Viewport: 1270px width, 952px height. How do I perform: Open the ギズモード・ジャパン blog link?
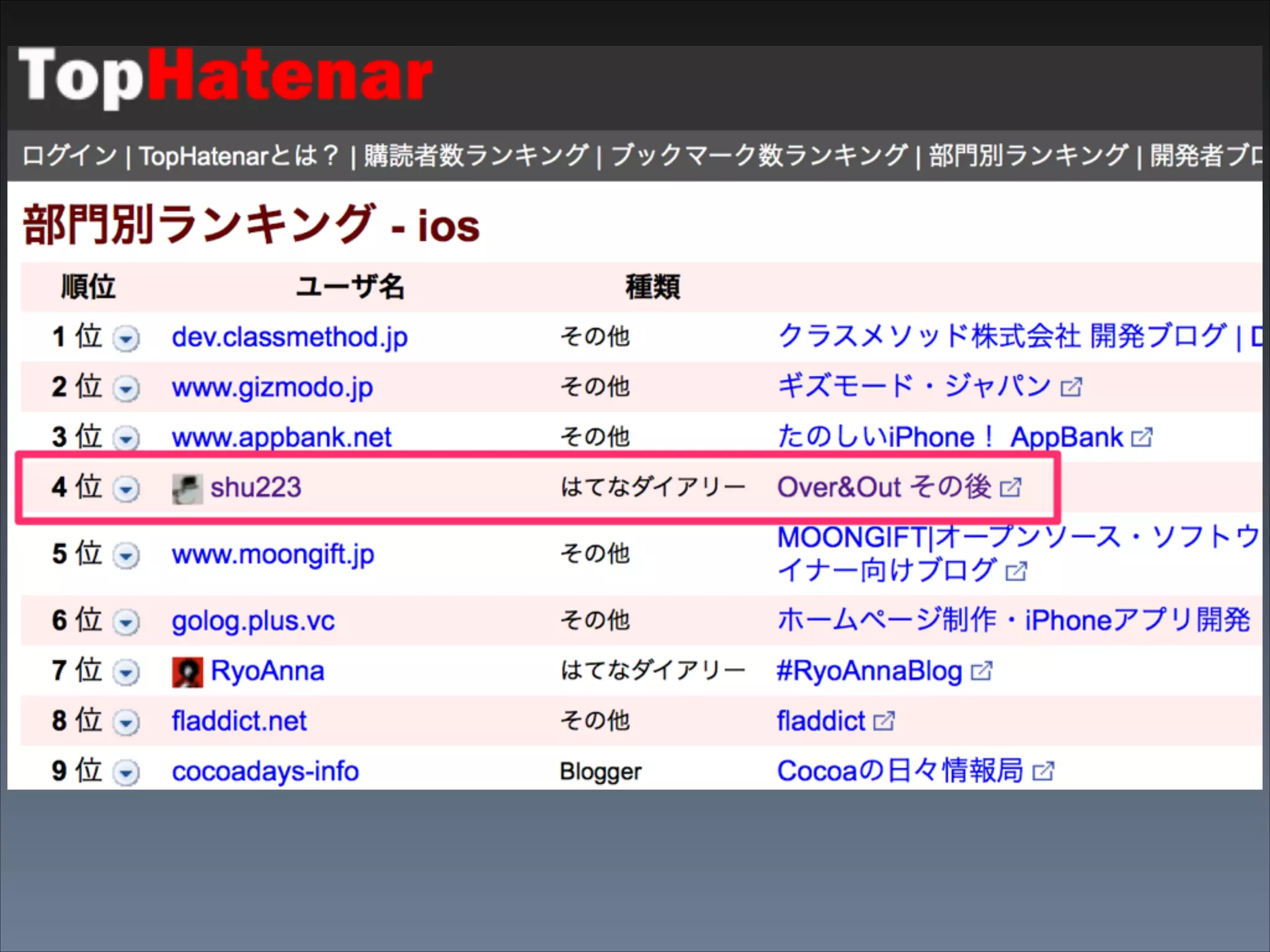(914, 387)
